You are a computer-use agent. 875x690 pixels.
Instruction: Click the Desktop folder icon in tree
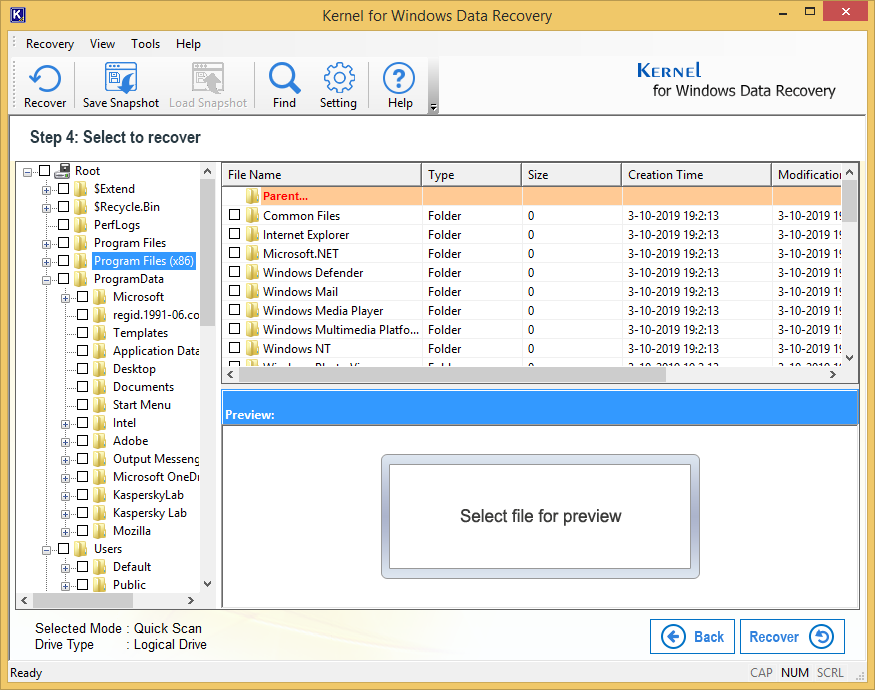coord(100,368)
